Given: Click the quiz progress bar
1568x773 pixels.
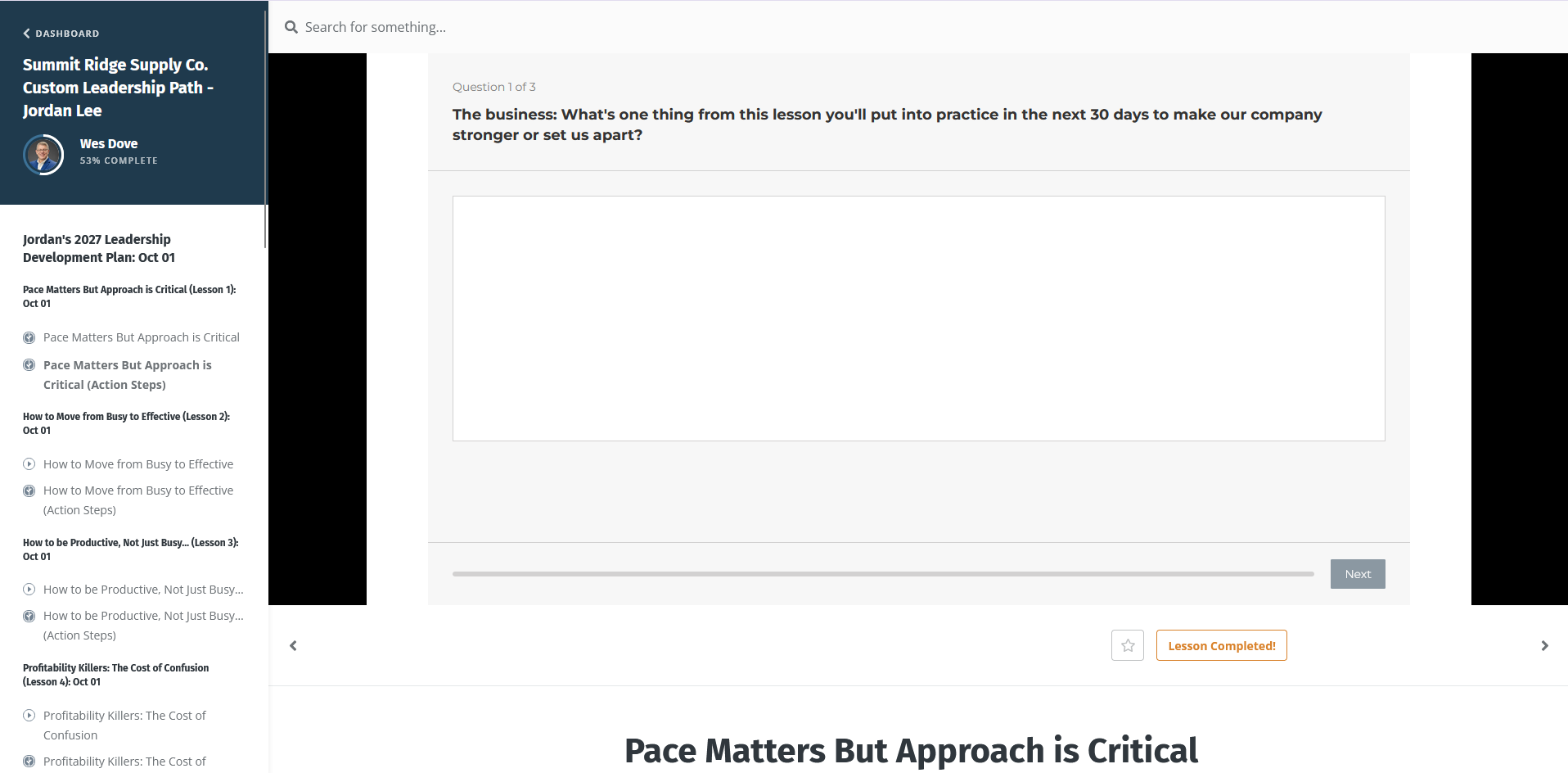Looking at the screenshot, I should 883,574.
